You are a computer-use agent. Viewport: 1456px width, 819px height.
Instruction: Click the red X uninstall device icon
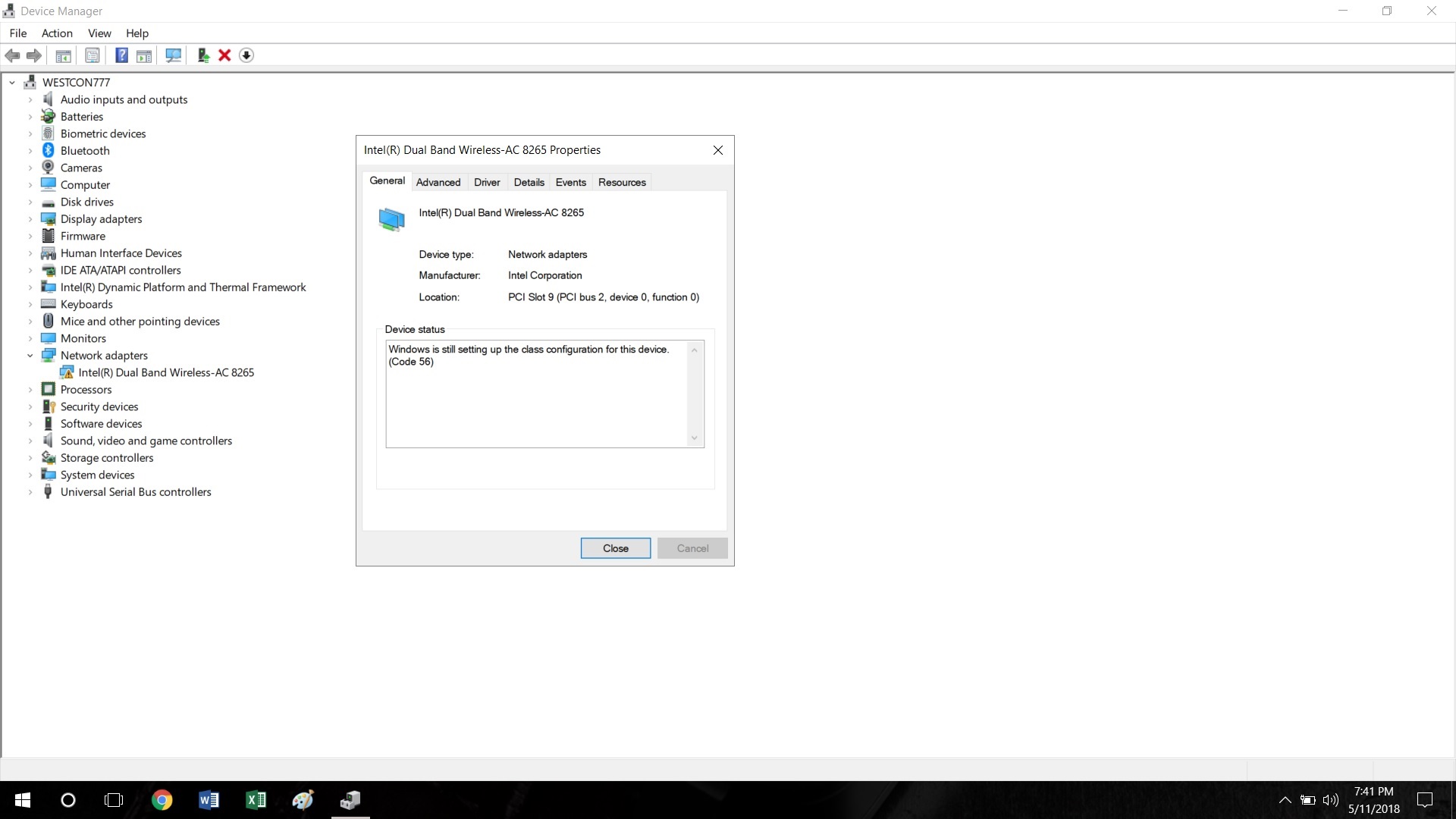click(x=224, y=55)
